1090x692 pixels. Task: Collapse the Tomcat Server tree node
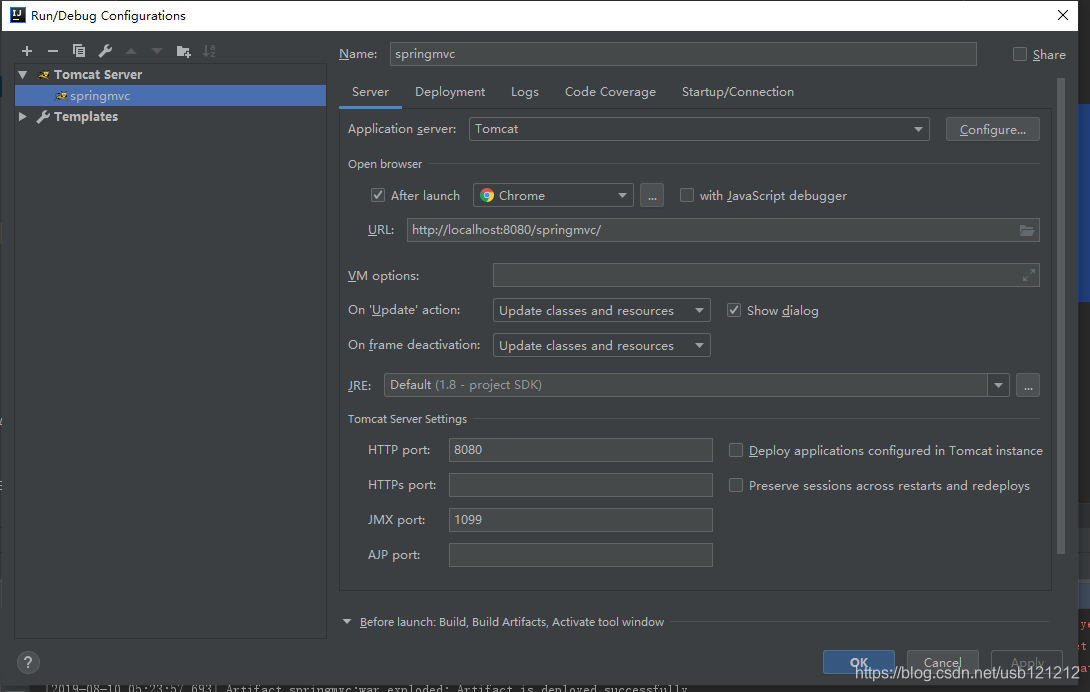pyautogui.click(x=23, y=74)
